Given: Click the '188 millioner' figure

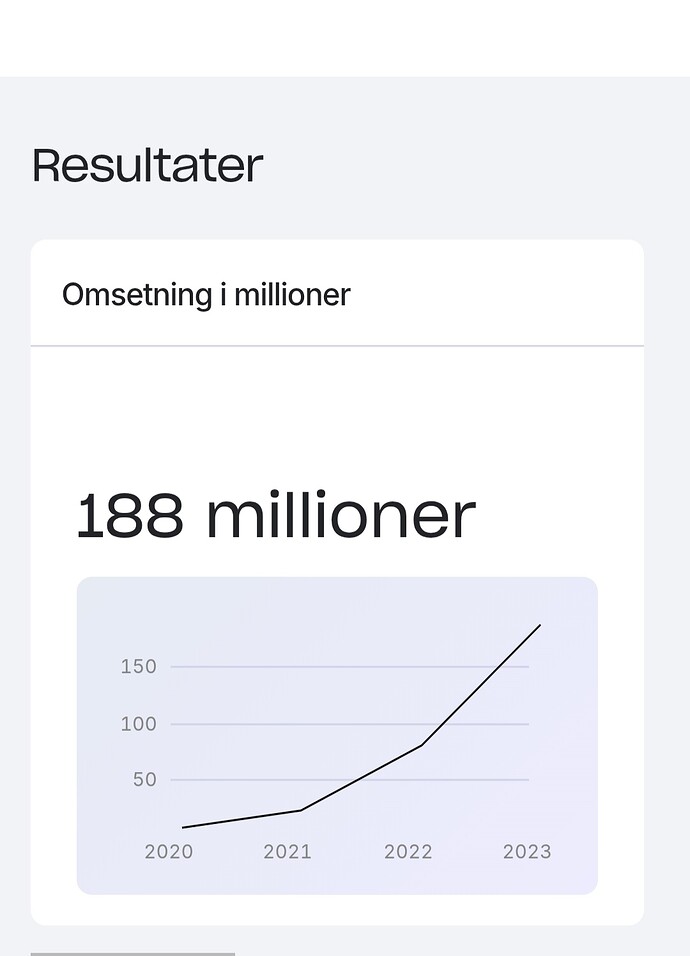Looking at the screenshot, I should pyautogui.click(x=276, y=515).
